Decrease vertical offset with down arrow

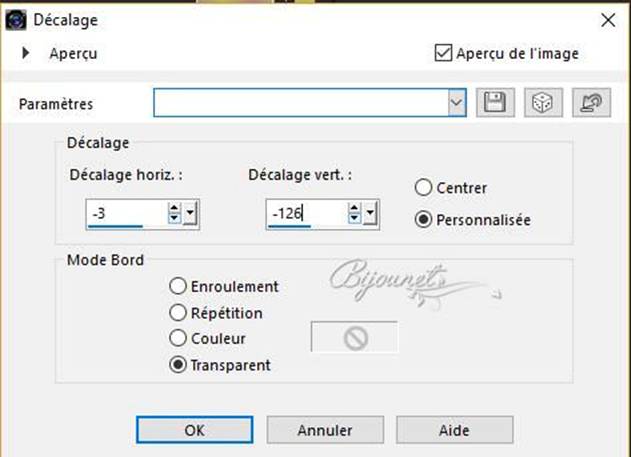click(x=354, y=218)
